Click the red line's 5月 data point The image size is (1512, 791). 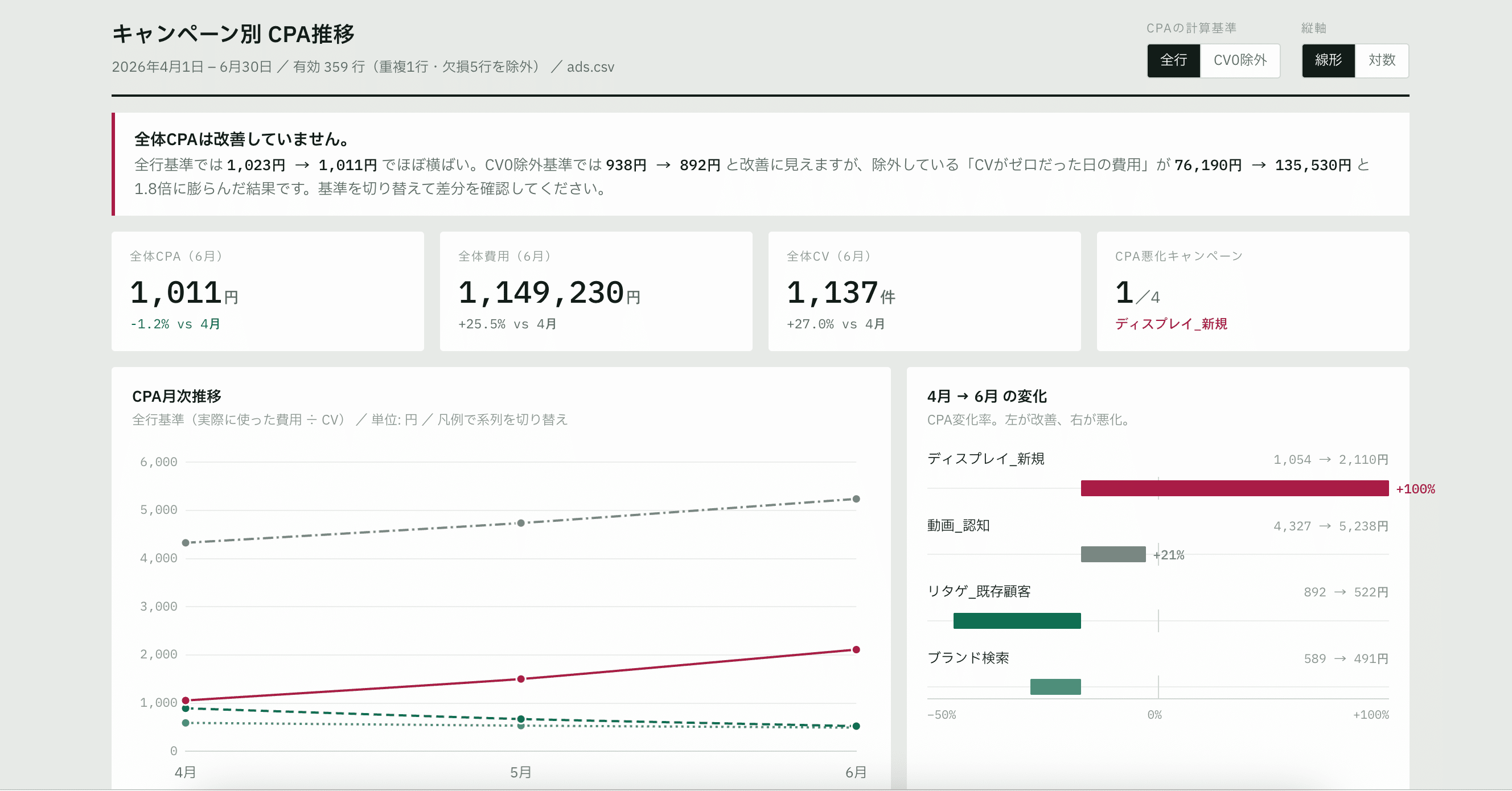521,679
